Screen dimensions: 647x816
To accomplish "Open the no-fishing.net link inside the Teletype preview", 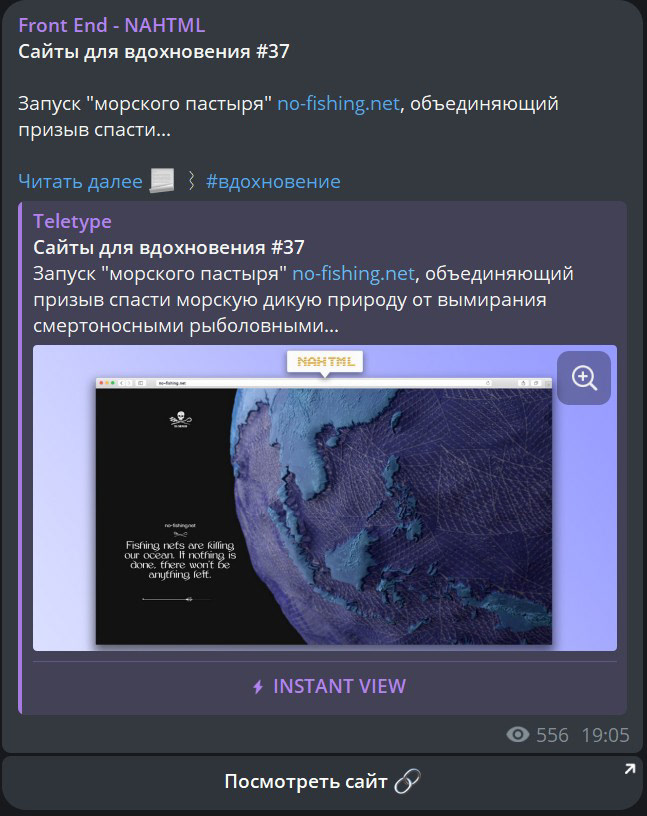I will 353,273.
